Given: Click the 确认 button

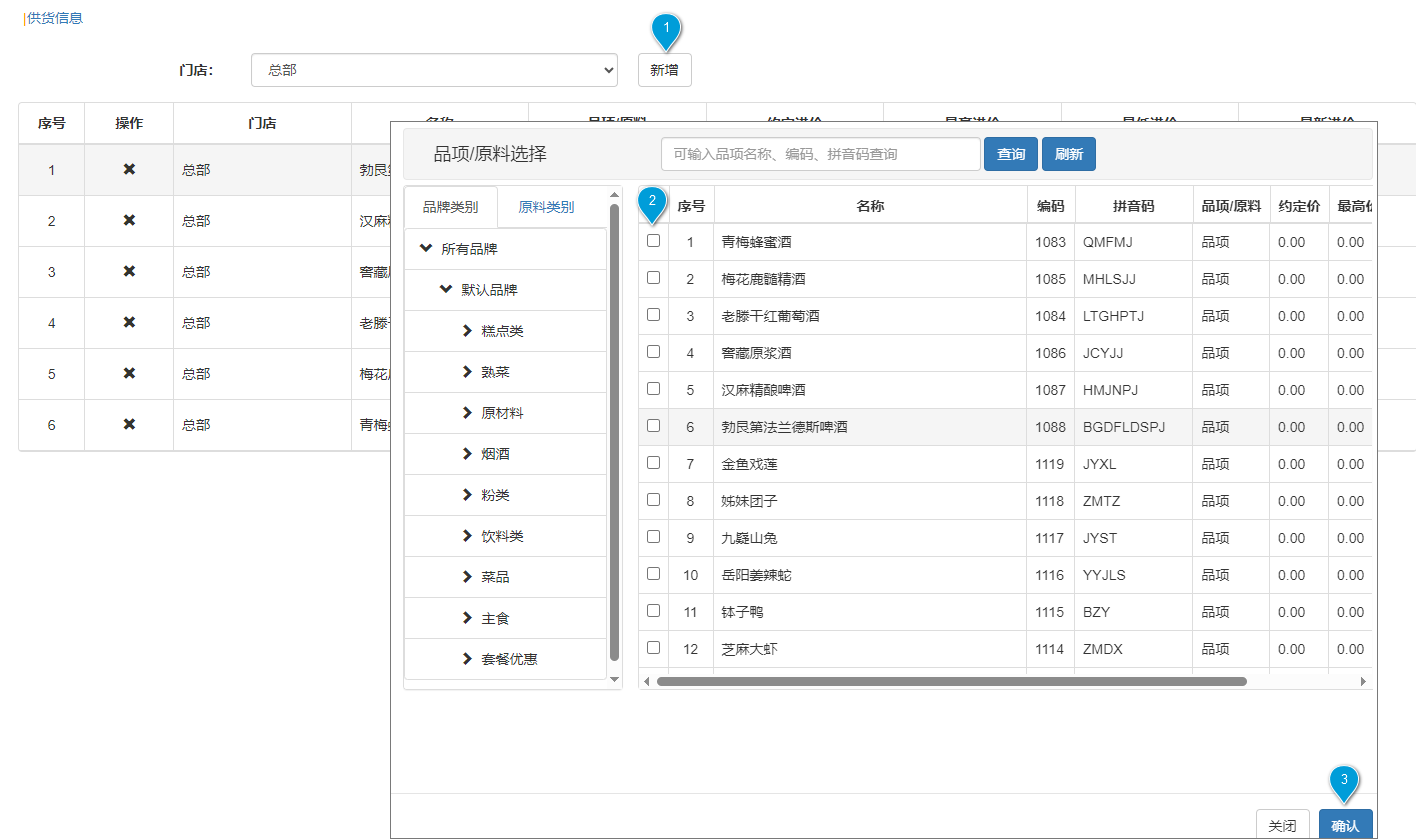Looking at the screenshot, I should pos(1345,826).
